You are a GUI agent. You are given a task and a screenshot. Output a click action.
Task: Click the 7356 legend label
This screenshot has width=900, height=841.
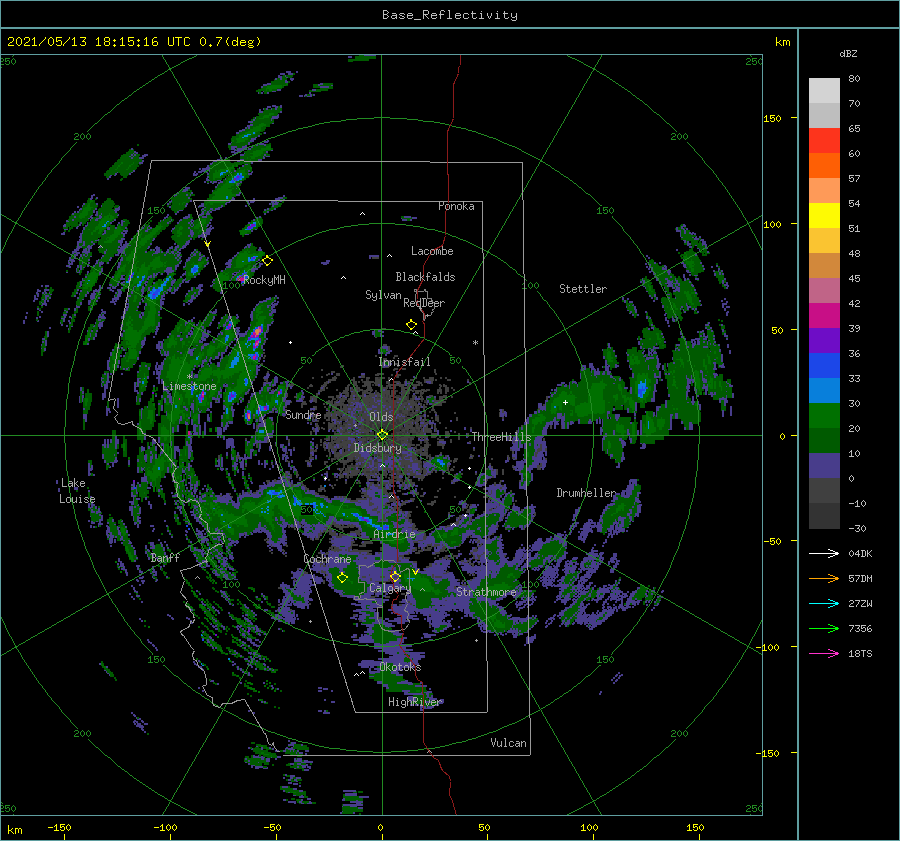pos(860,629)
